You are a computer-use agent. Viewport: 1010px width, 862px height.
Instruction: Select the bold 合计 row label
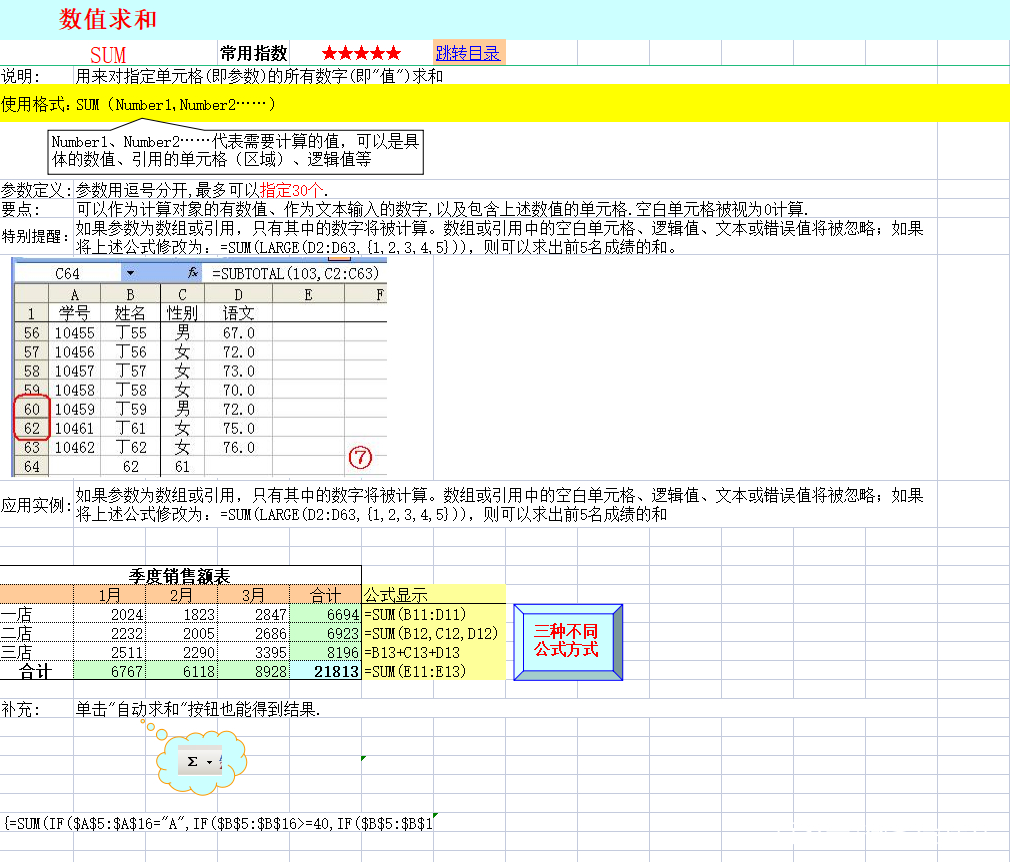(36, 671)
